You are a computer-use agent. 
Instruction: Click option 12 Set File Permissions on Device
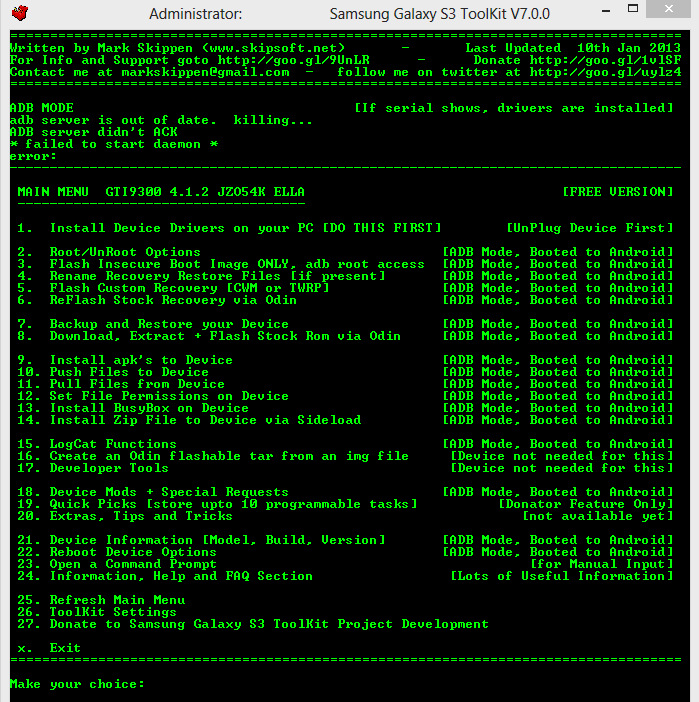click(x=153, y=396)
